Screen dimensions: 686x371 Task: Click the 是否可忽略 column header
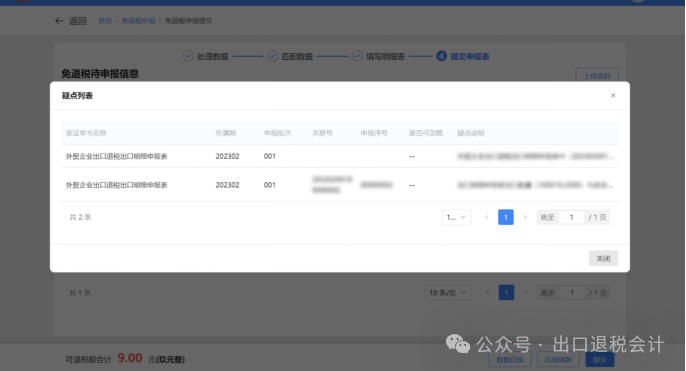[x=426, y=133]
